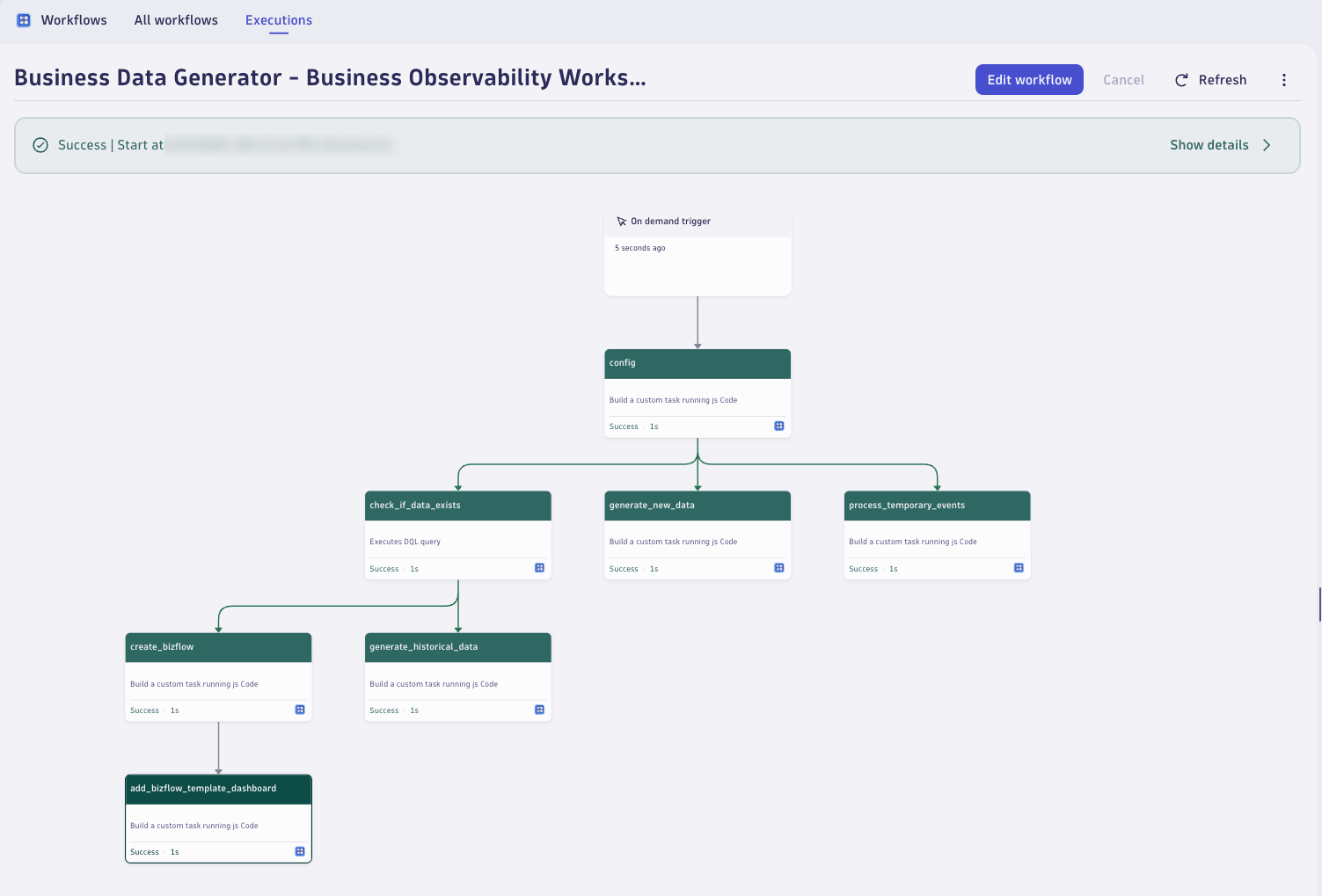This screenshot has width=1322, height=896.
Task: Refresh the execution view
Action: tap(1211, 80)
